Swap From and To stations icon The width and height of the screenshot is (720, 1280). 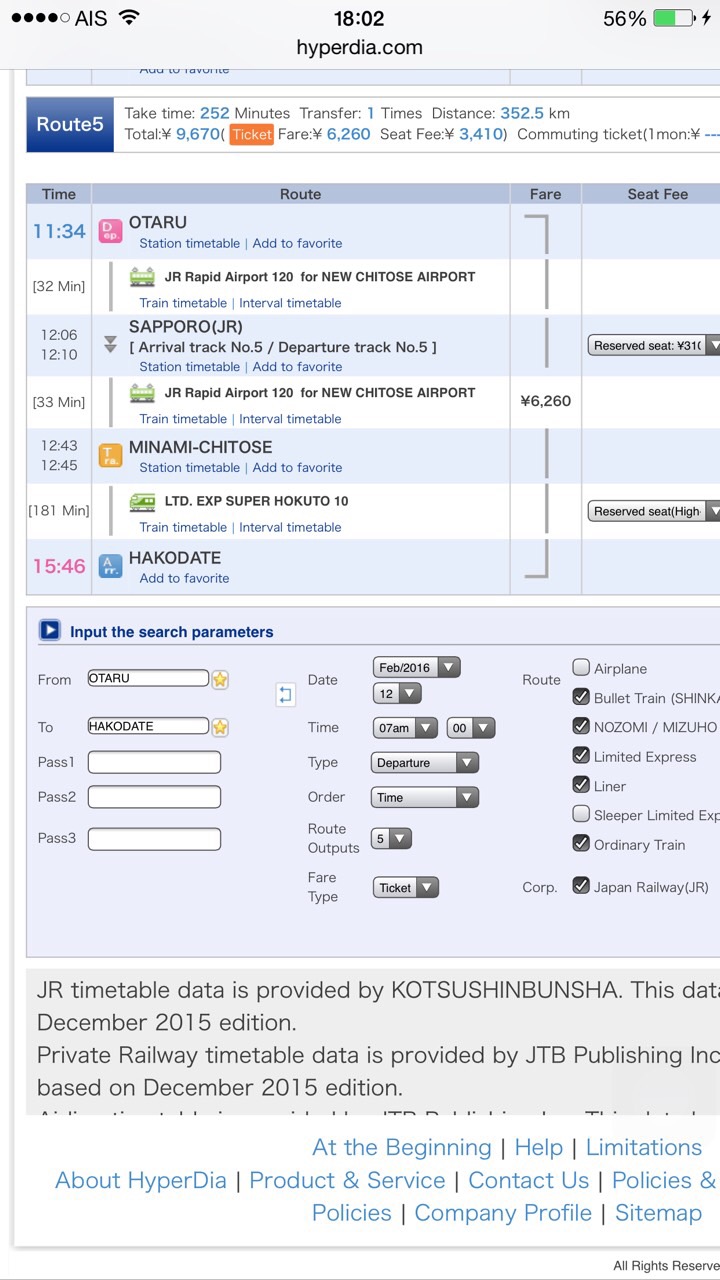(x=285, y=695)
